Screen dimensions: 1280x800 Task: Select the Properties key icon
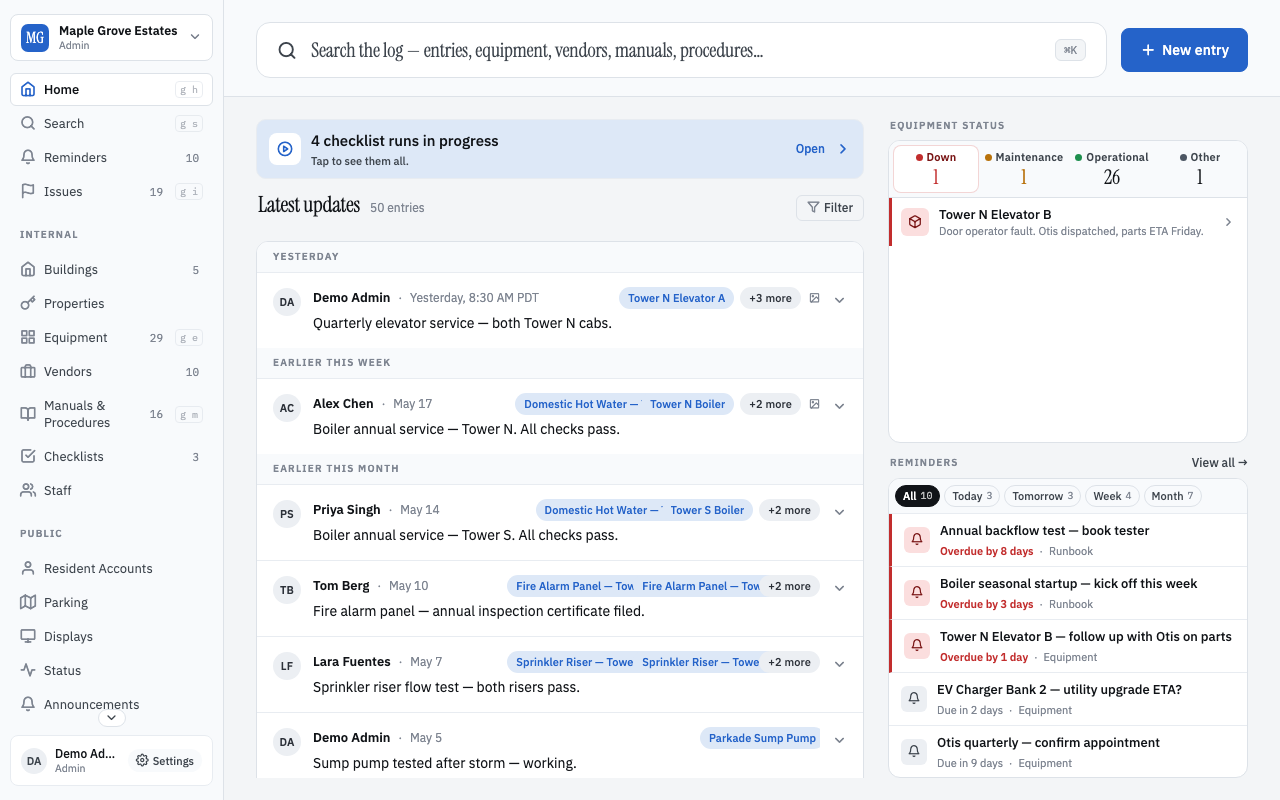click(x=28, y=303)
